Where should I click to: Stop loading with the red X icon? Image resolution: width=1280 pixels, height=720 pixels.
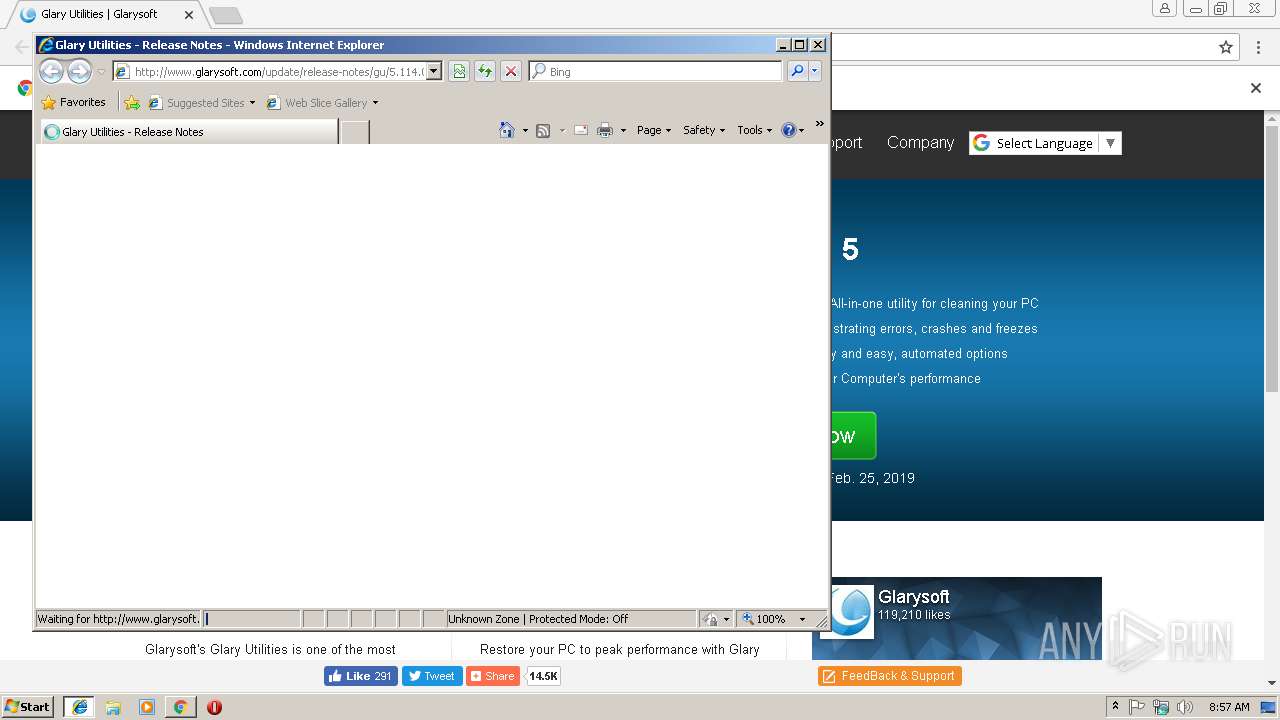tap(511, 71)
